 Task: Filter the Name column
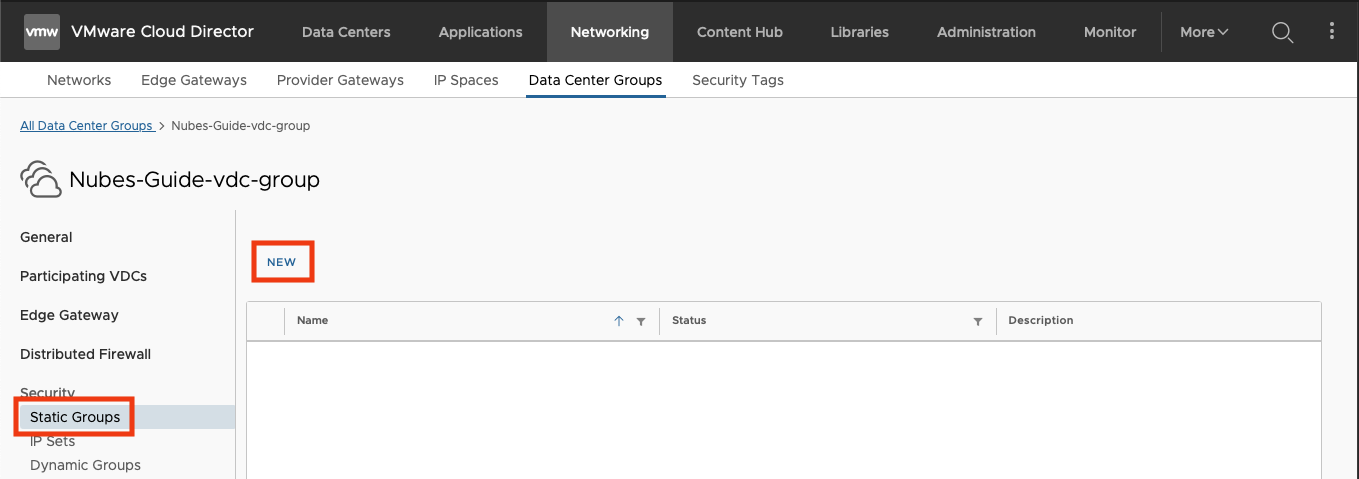(x=641, y=321)
